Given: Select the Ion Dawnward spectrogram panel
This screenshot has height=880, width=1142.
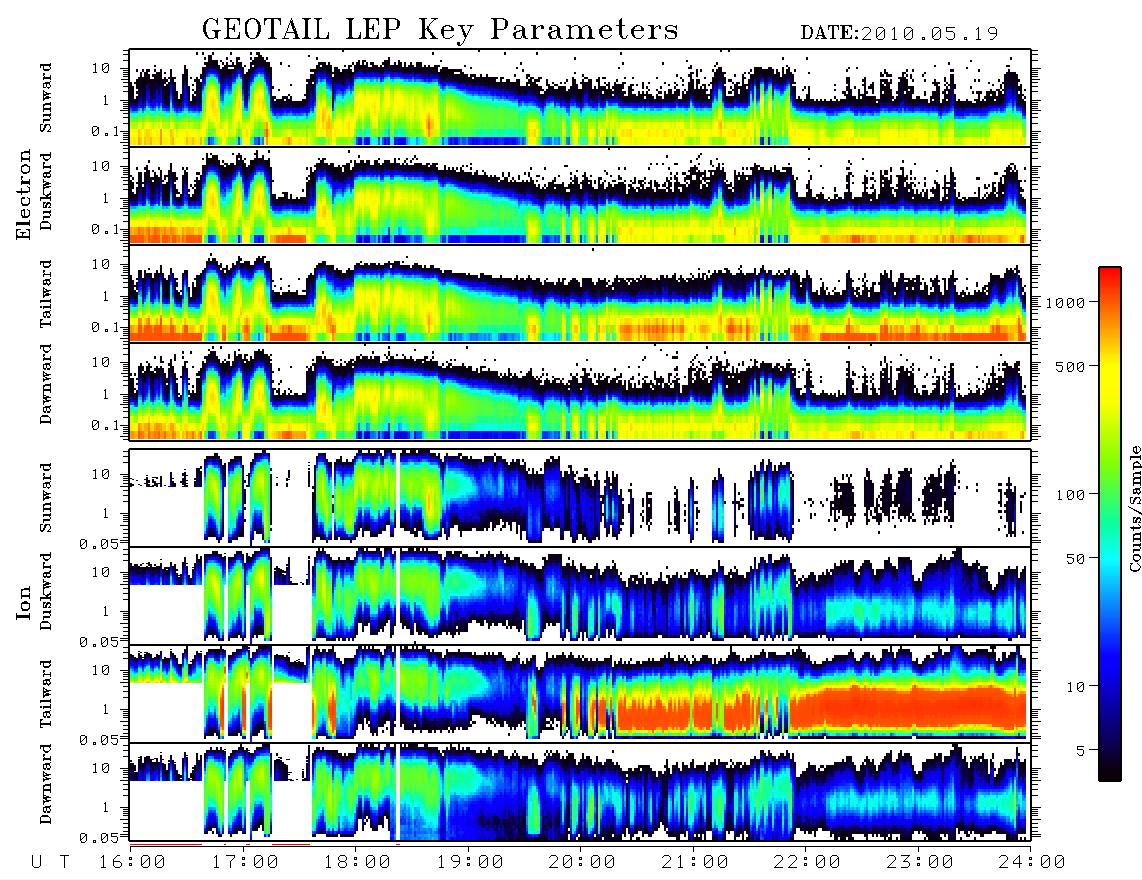Looking at the screenshot, I should [x=580, y=792].
